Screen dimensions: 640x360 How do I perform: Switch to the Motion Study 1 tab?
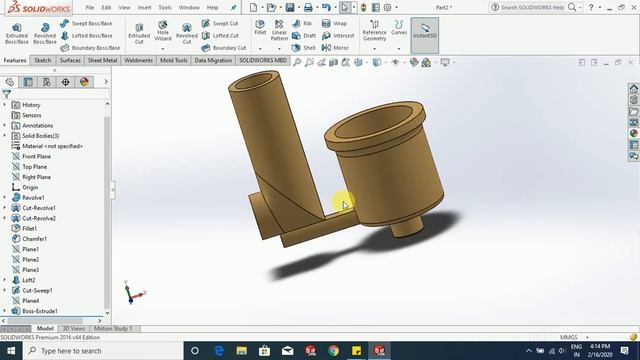[x=113, y=329]
